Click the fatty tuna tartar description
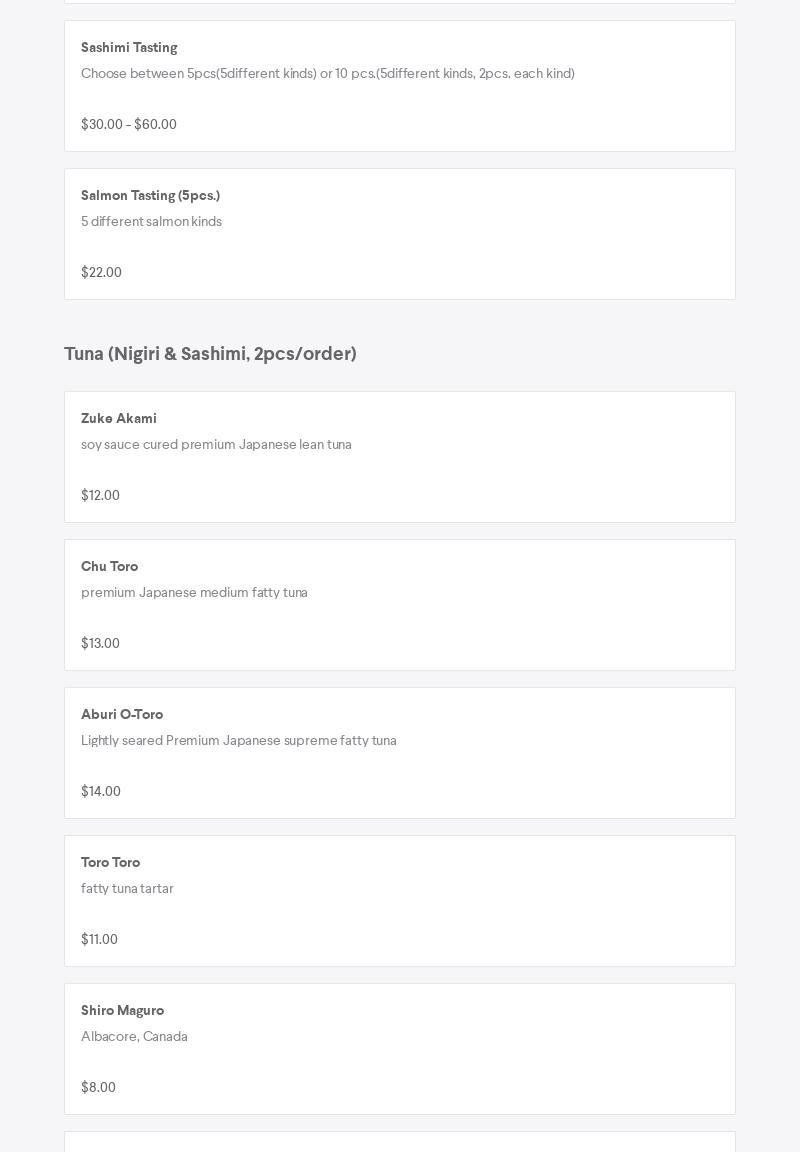The image size is (800, 1152). 127,889
